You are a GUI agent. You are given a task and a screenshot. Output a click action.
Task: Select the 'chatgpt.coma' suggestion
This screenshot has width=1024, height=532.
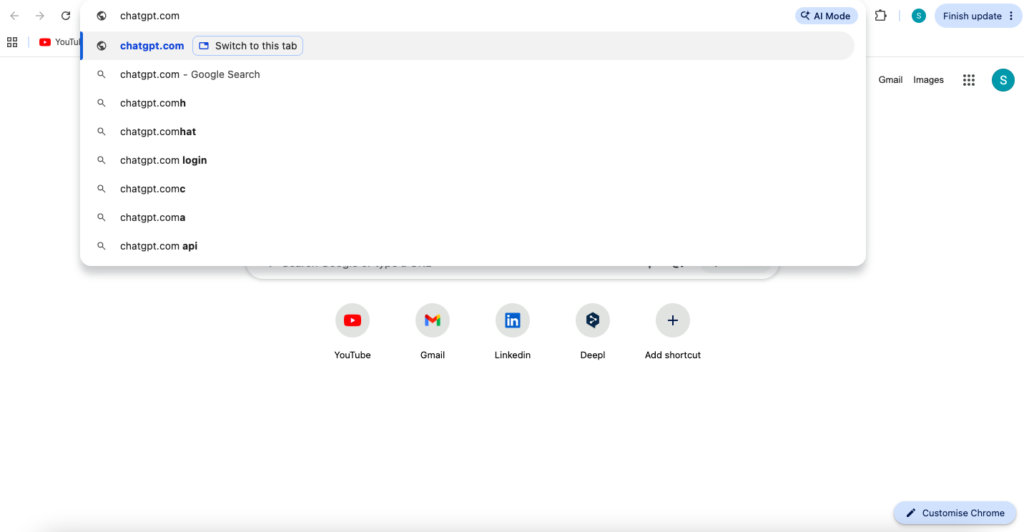pyautogui.click(x=467, y=217)
